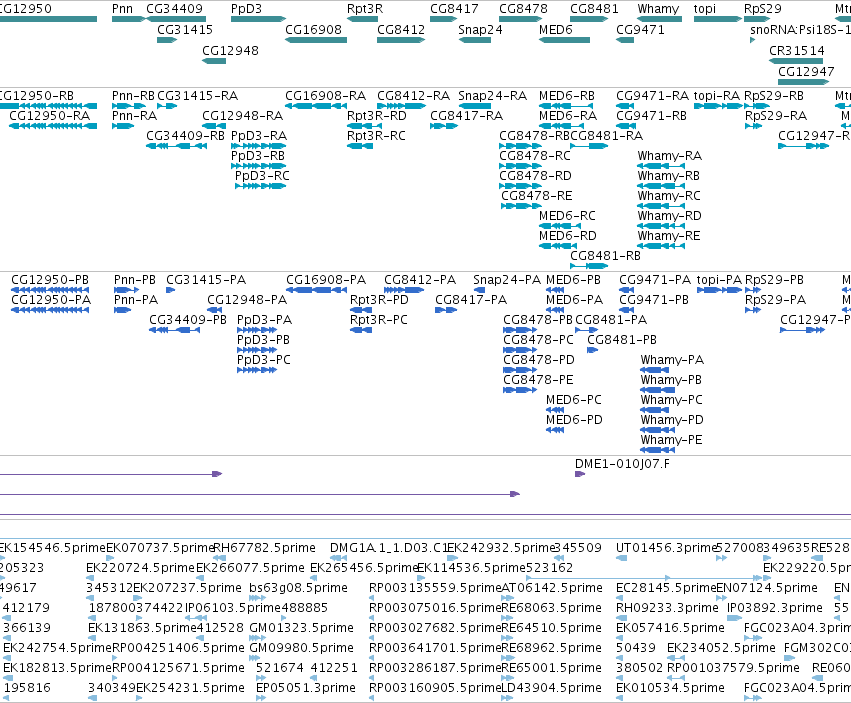Click EST AT06142.5prime label
851x703 pixels.
click(x=551, y=588)
